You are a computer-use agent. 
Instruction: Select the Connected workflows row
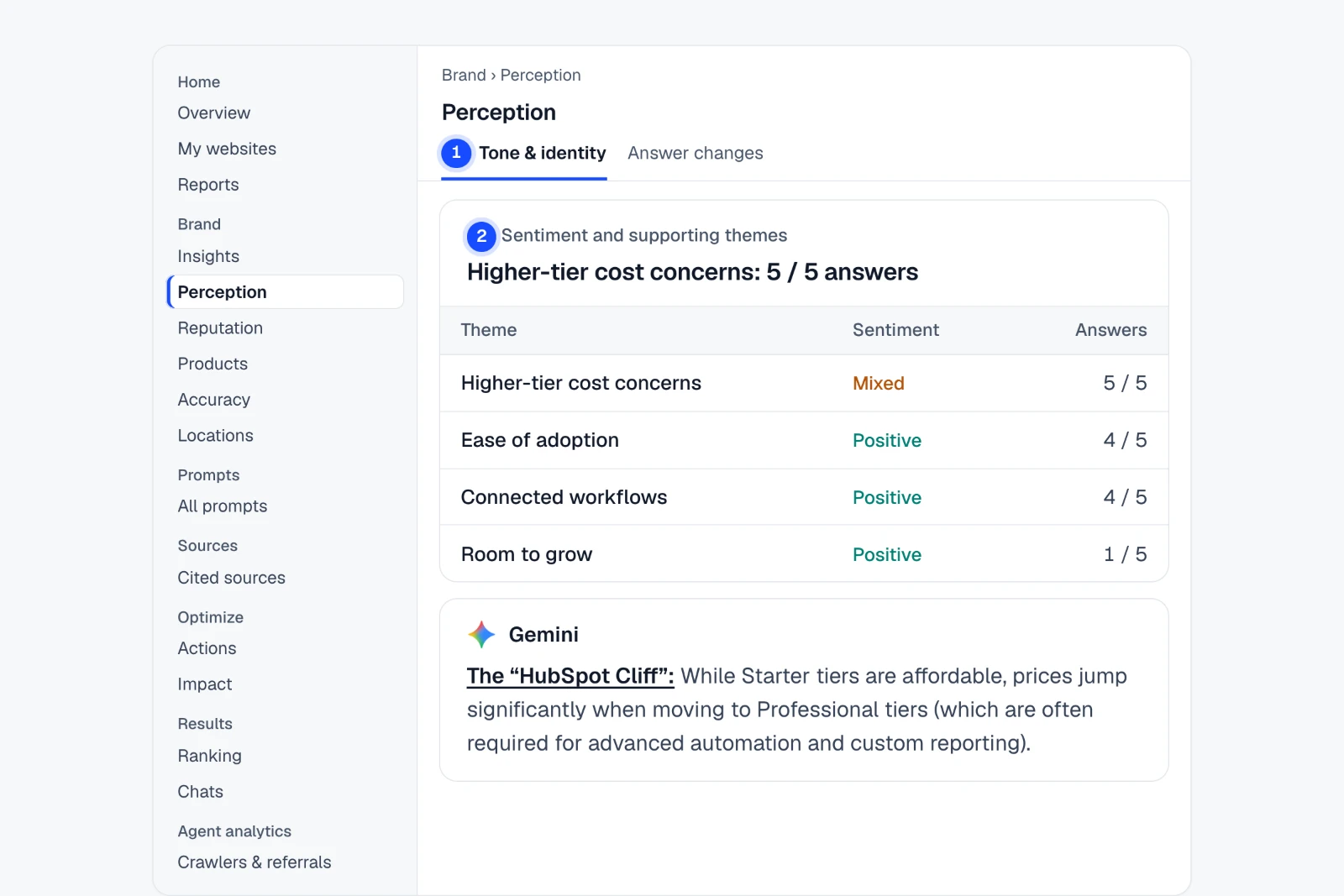[x=804, y=497]
